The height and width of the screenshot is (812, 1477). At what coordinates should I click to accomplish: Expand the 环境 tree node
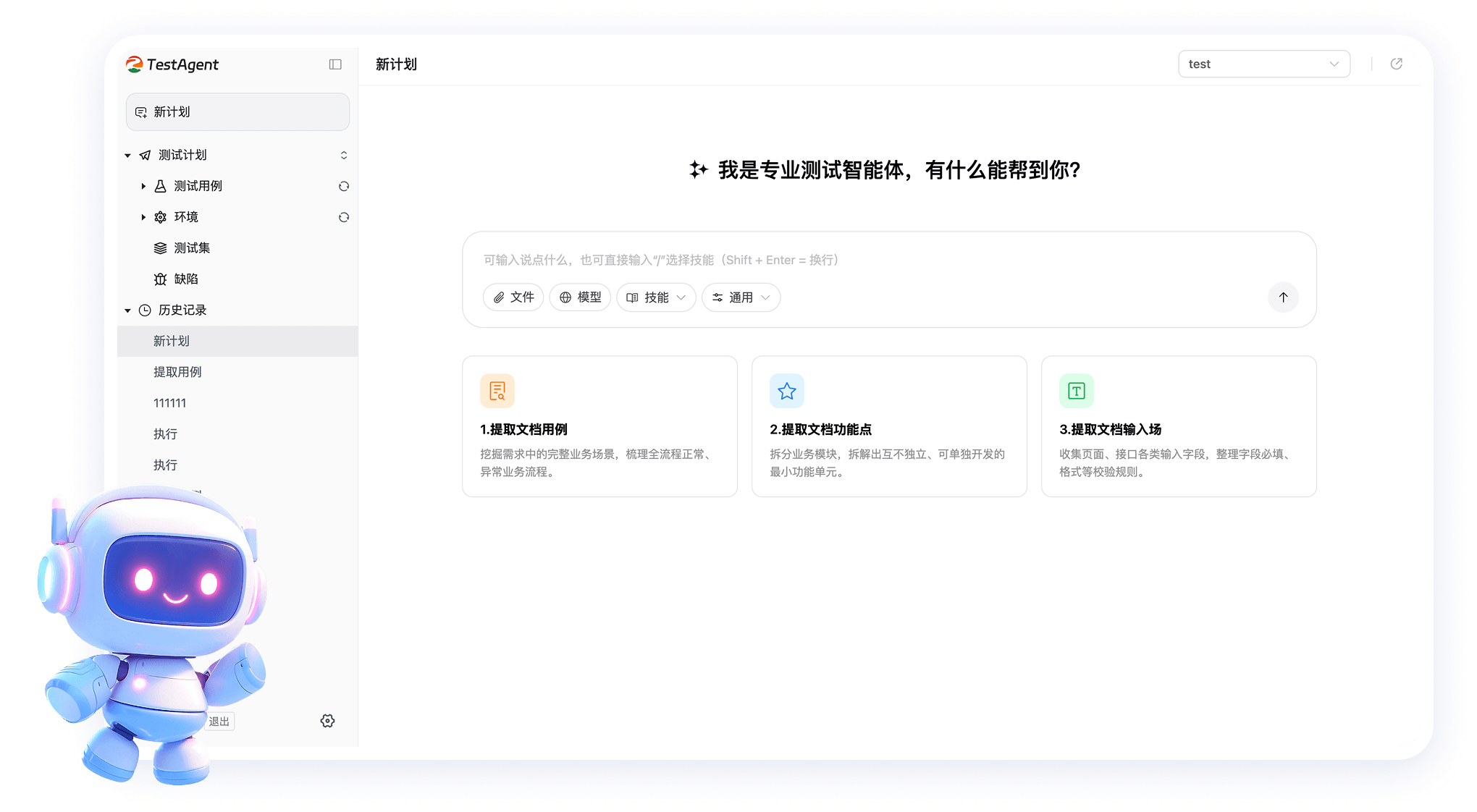pyautogui.click(x=143, y=217)
